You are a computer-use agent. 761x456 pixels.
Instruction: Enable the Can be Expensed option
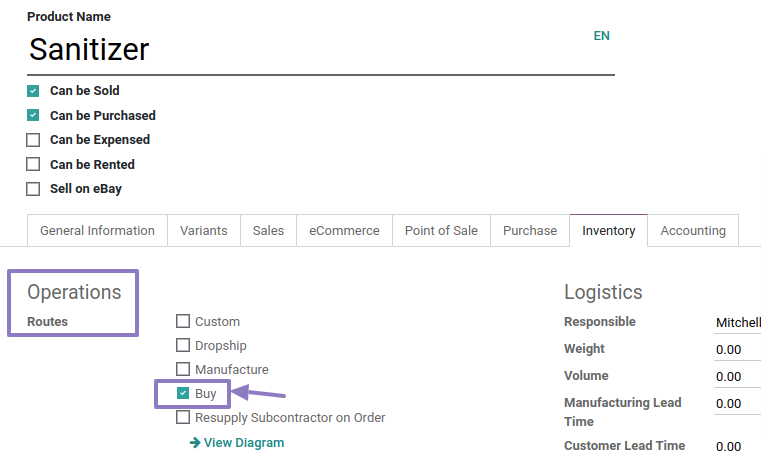(33, 140)
